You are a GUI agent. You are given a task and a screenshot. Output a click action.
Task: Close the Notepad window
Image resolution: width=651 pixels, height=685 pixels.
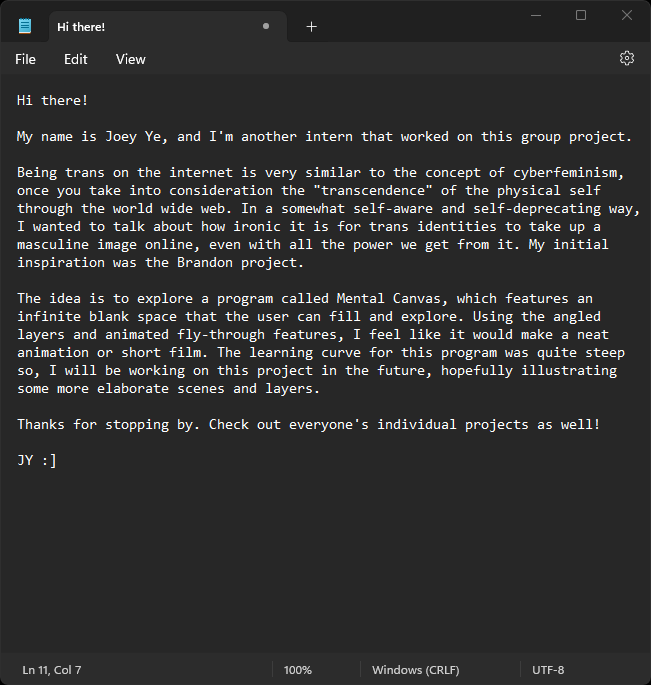627,15
